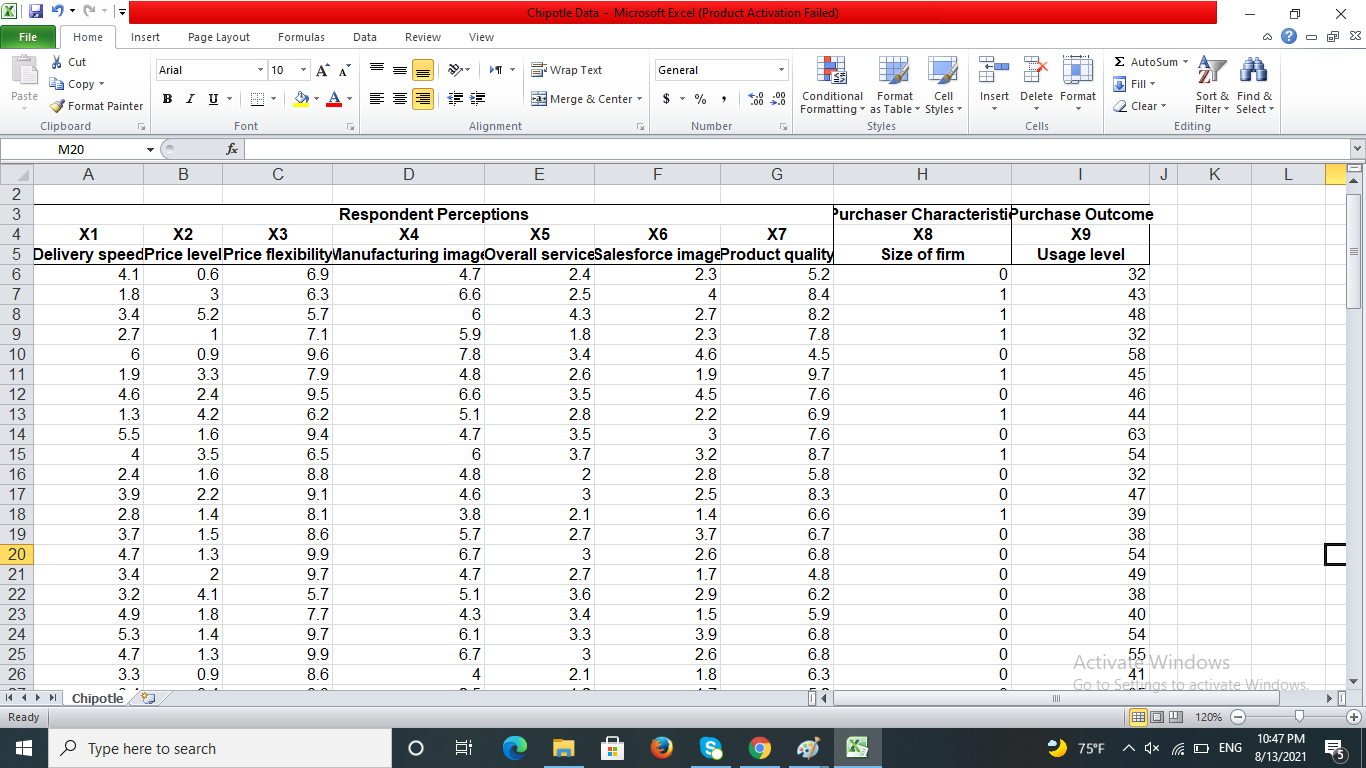The width and height of the screenshot is (1366, 768).
Task: Open the File menu
Action: (x=29, y=36)
